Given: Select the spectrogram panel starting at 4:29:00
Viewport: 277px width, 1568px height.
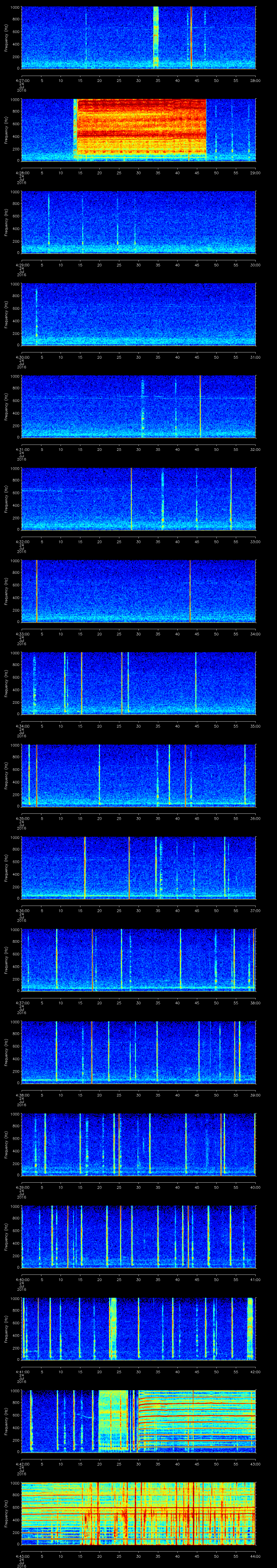Looking at the screenshot, I should pos(138,222).
